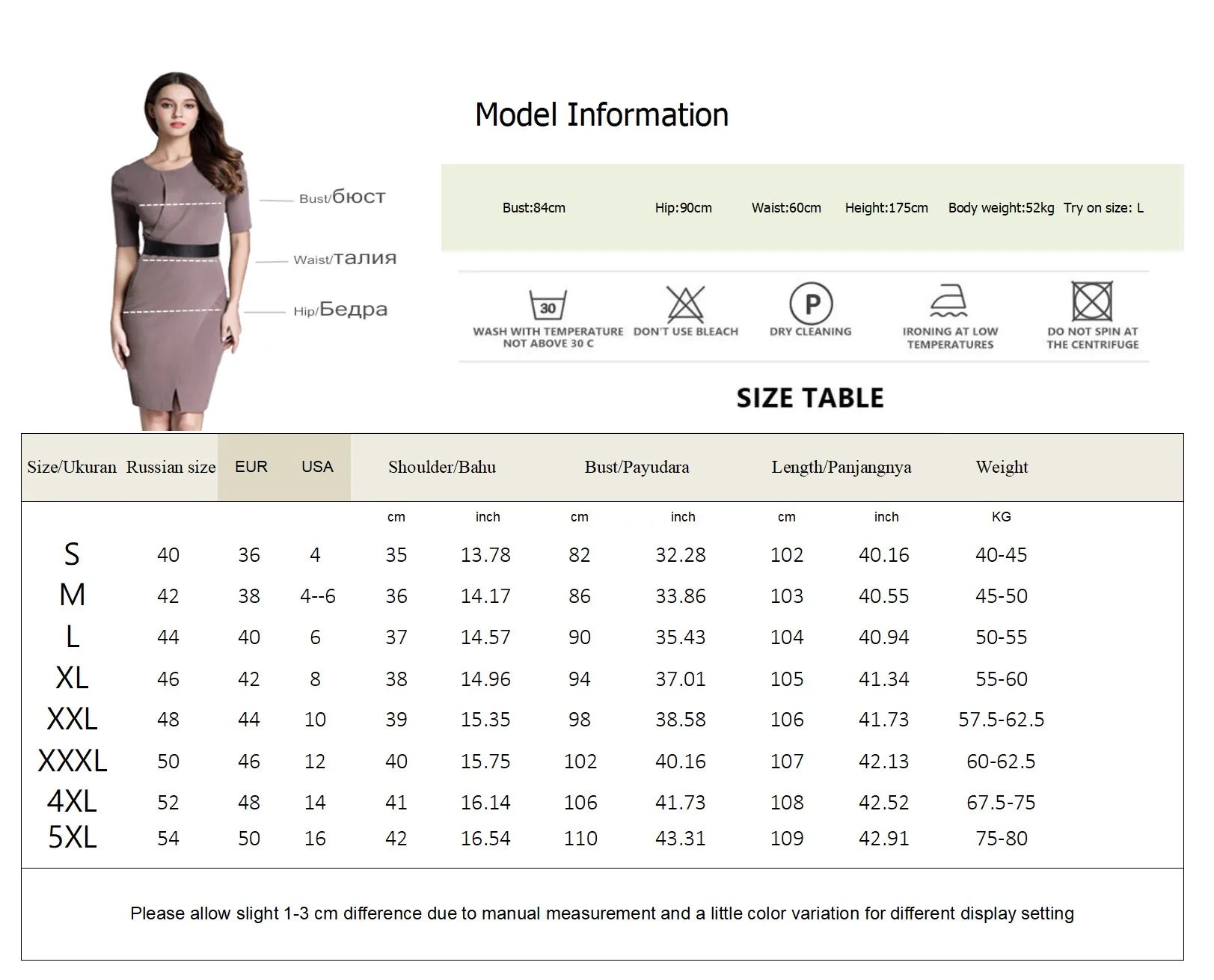Click the SIZE TABLE heading
The width and height of the screenshot is (1214, 980).
click(x=810, y=398)
